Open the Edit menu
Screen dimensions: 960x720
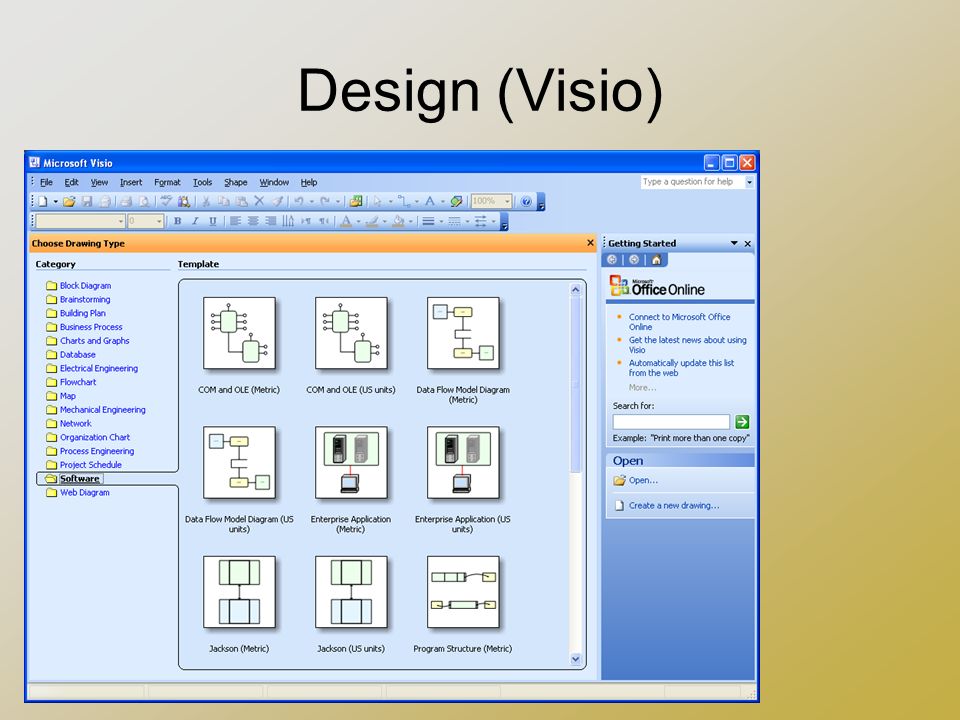[72, 182]
